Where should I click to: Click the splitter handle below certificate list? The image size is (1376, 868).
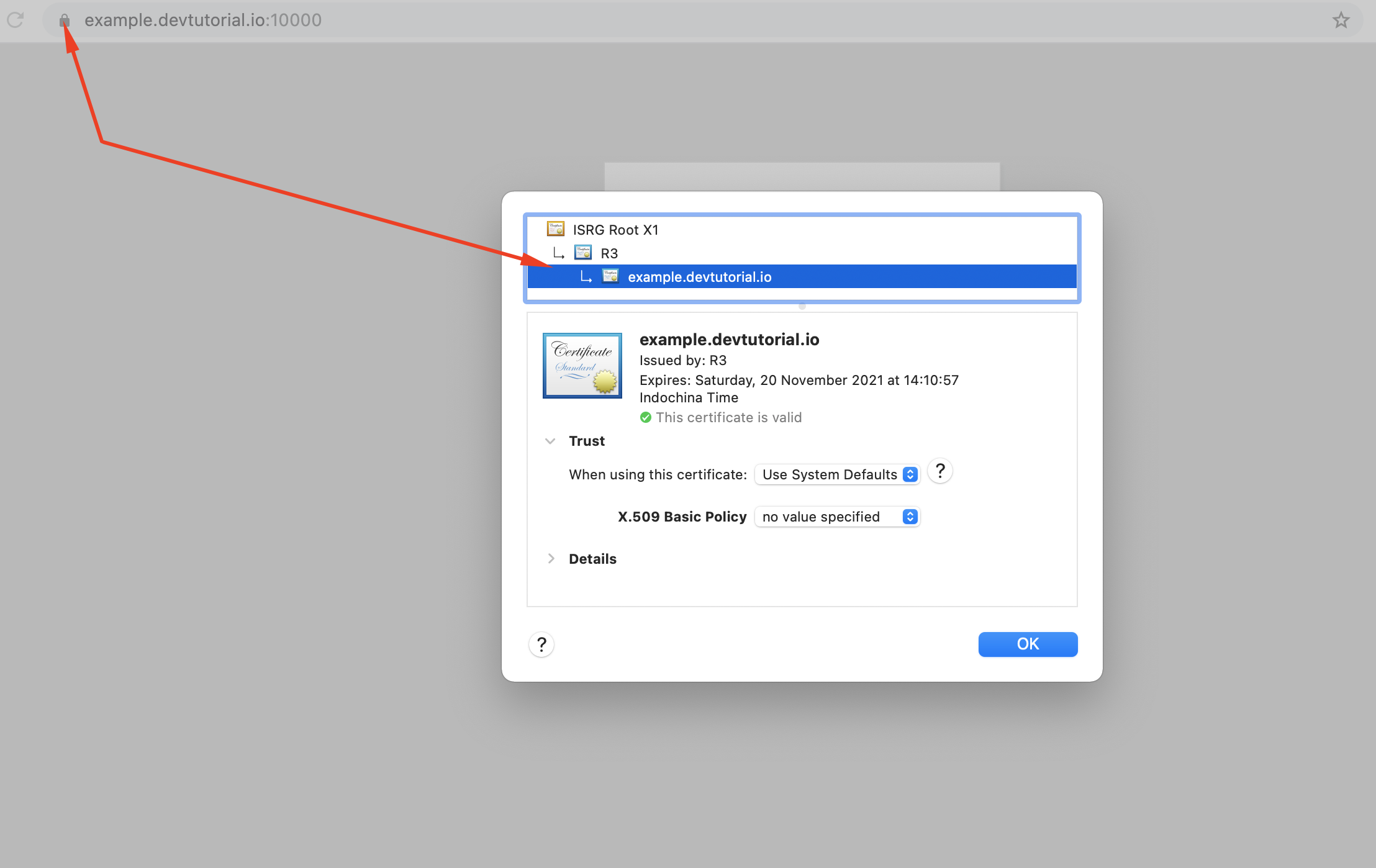click(802, 306)
